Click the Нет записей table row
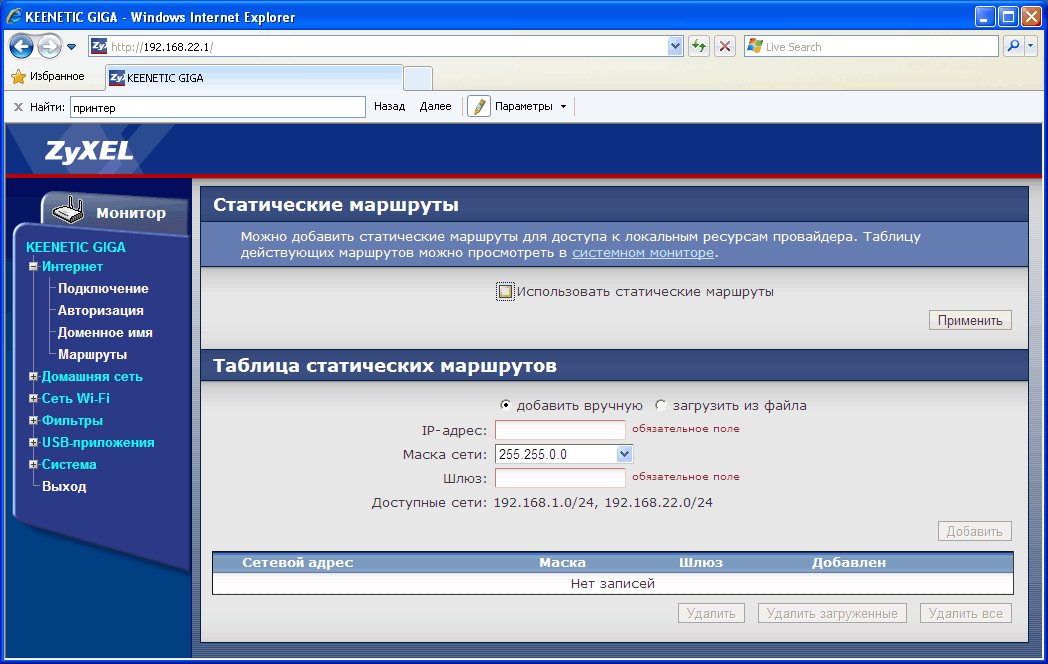 click(613, 584)
